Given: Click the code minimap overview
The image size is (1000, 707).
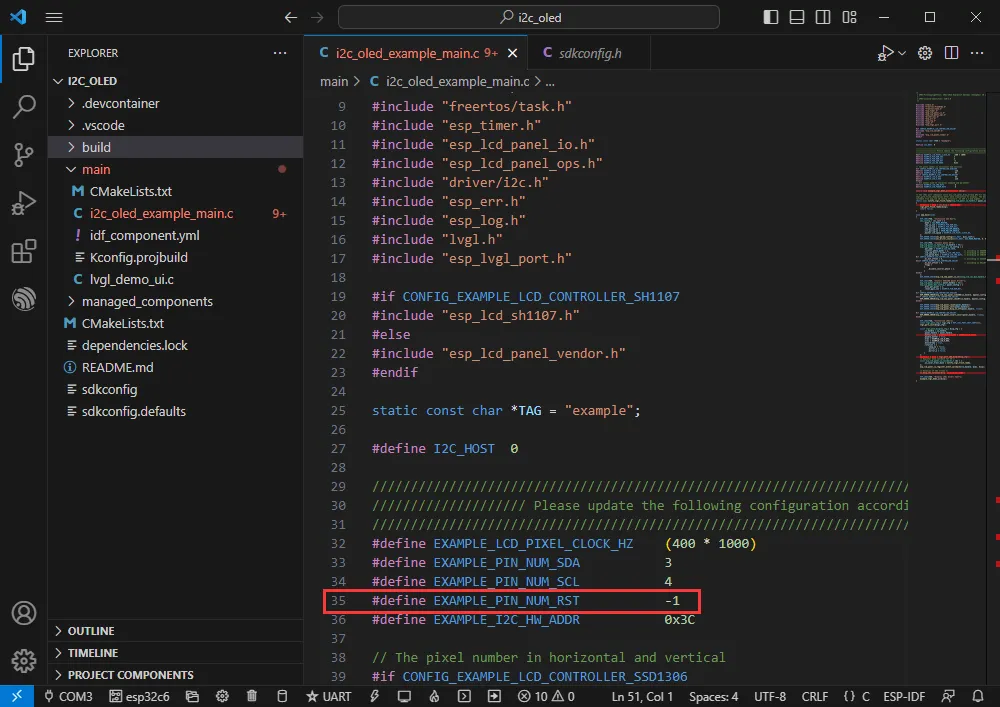Looking at the screenshot, I should tap(950, 230).
